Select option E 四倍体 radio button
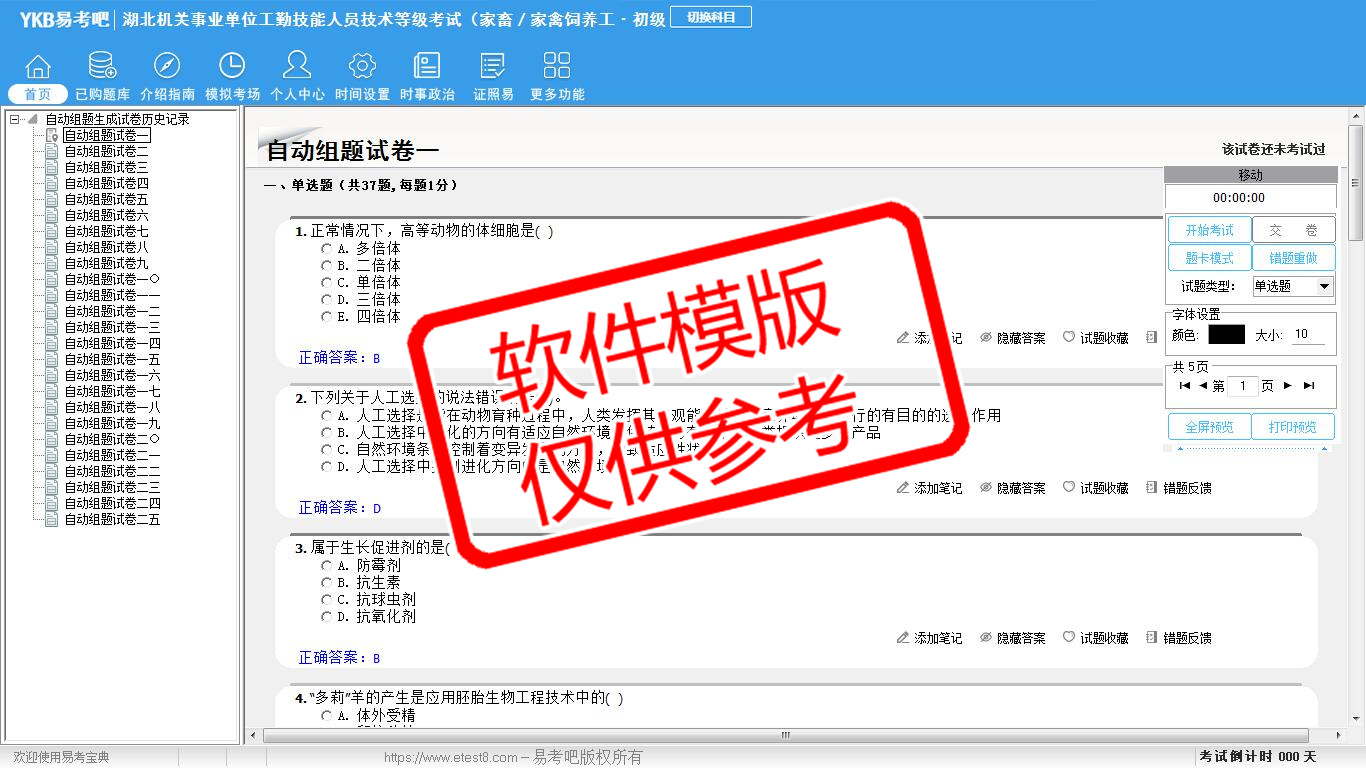This screenshot has width=1366, height=768. click(x=326, y=317)
